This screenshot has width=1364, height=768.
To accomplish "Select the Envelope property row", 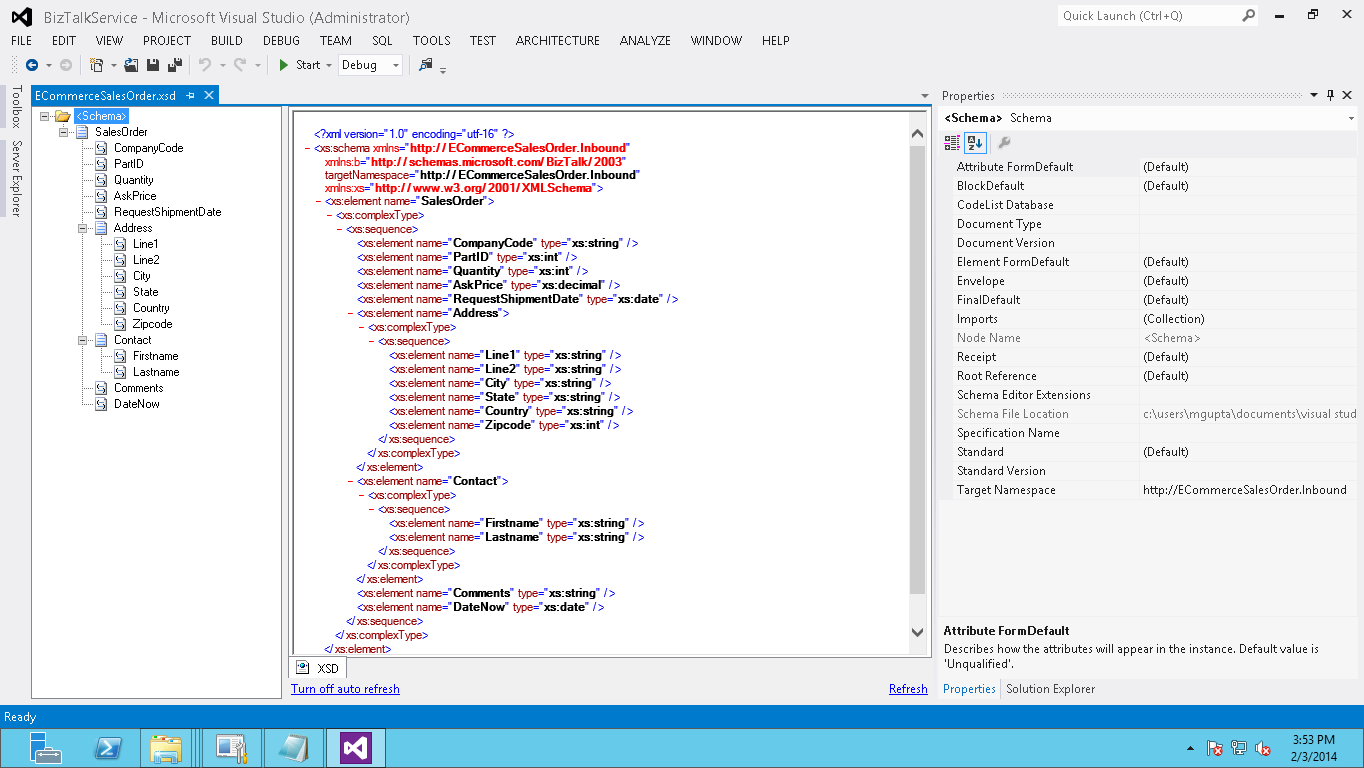I will tap(1150, 281).
